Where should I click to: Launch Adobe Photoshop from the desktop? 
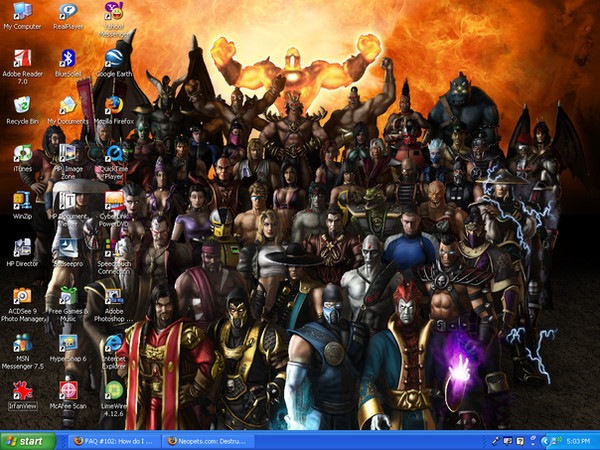pyautogui.click(x=114, y=304)
